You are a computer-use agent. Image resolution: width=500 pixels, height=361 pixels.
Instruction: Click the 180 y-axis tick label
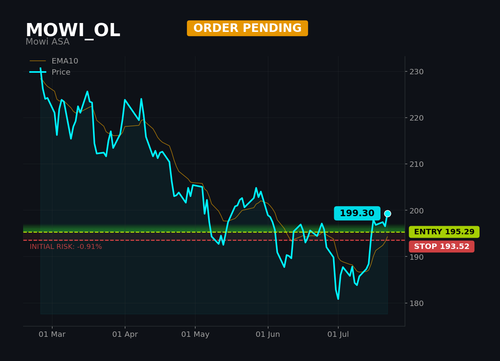point(417,303)
